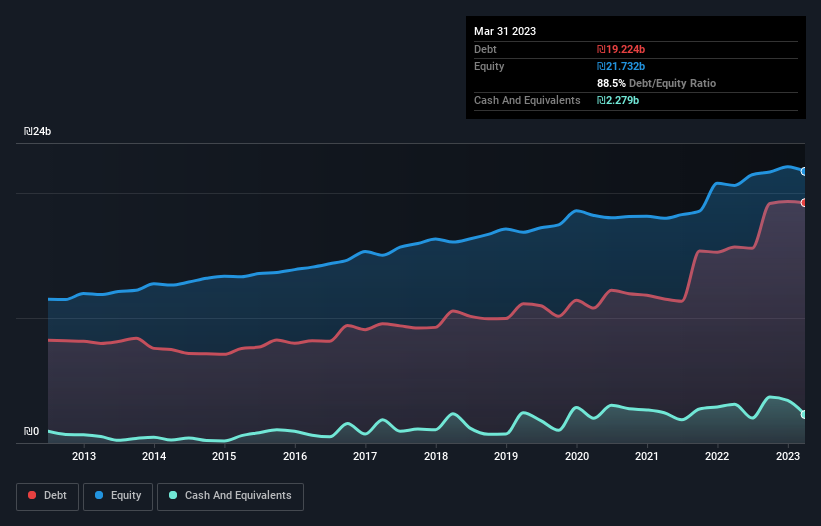This screenshot has height=526, width=821.
Task: Click the ₪19.224b debt value
Action: (x=621, y=49)
